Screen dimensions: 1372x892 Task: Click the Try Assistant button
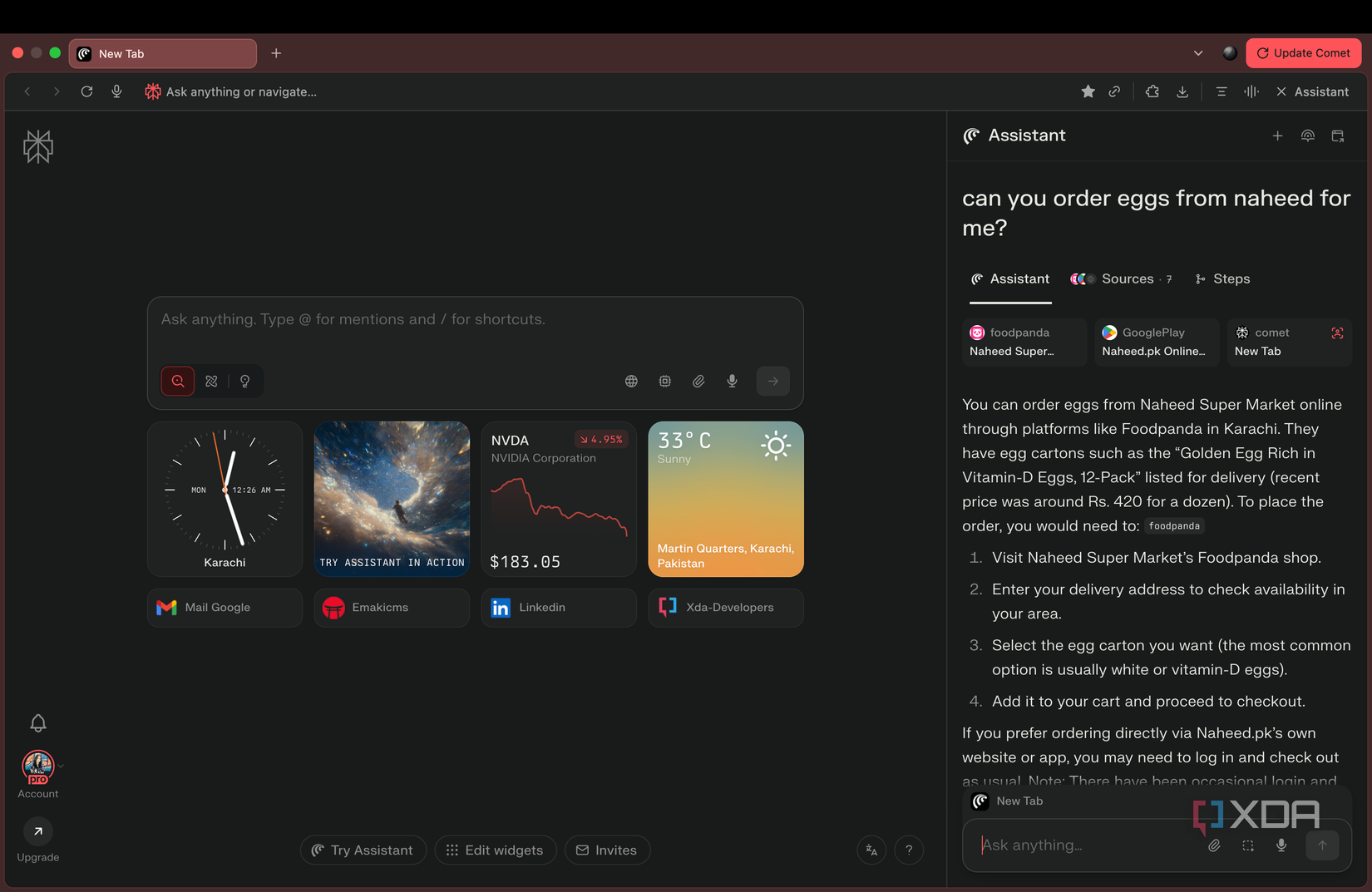[363, 850]
